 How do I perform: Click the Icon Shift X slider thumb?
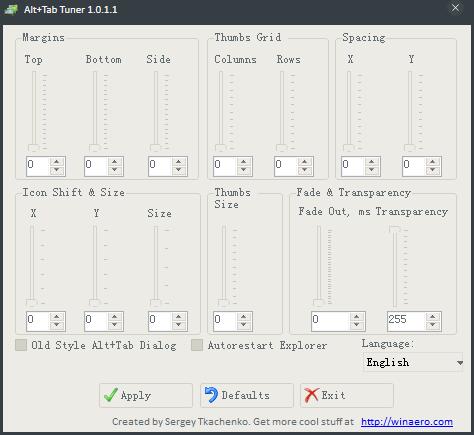(x=32, y=303)
